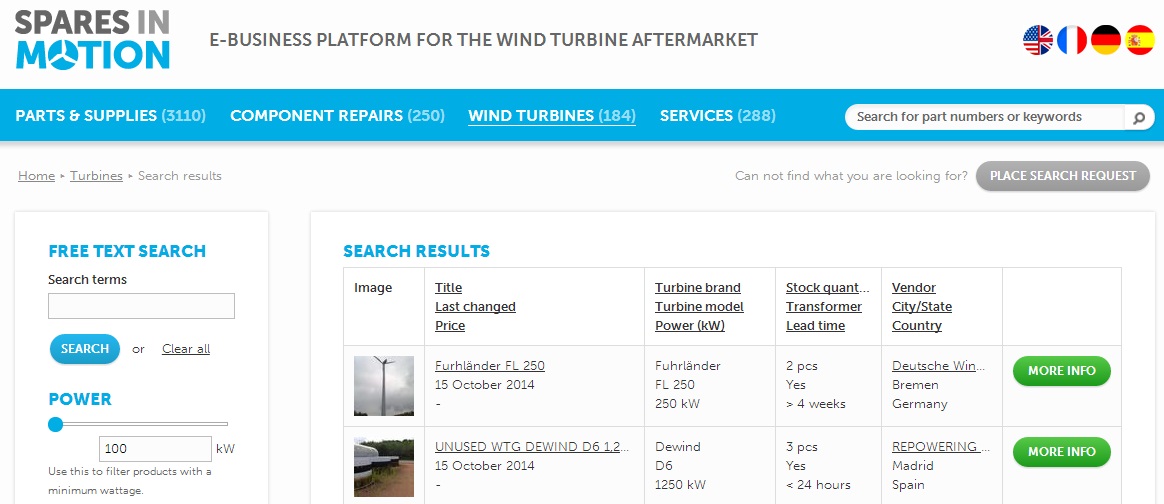Image resolution: width=1164 pixels, height=504 pixels.
Task: Switch language to English flag
Action: coord(1038,40)
